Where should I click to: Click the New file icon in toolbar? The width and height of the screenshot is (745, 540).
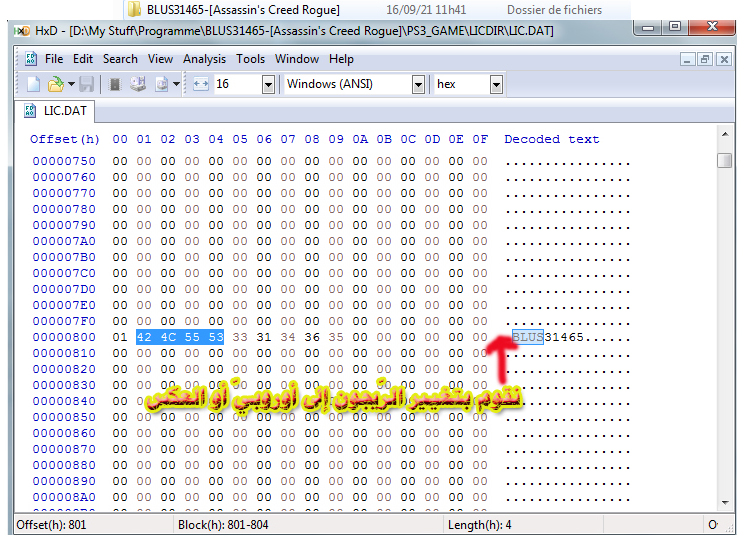pos(33,85)
